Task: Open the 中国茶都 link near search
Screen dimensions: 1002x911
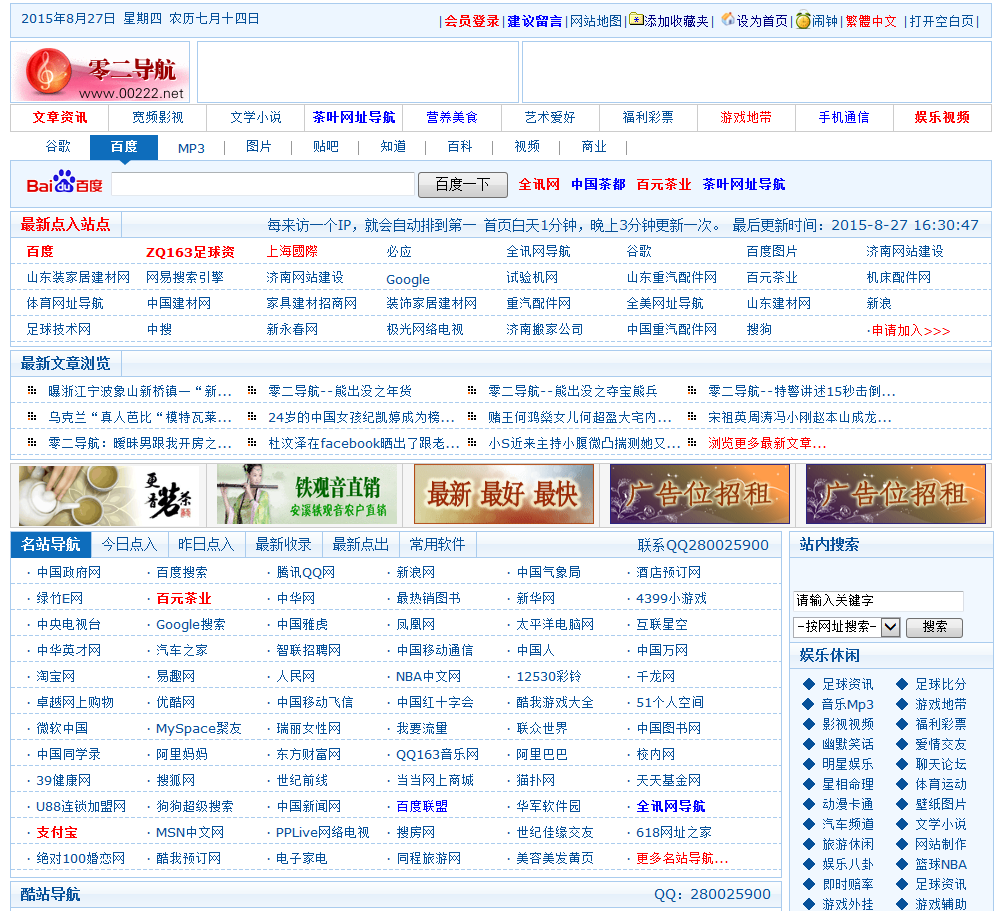Action: click(x=598, y=185)
